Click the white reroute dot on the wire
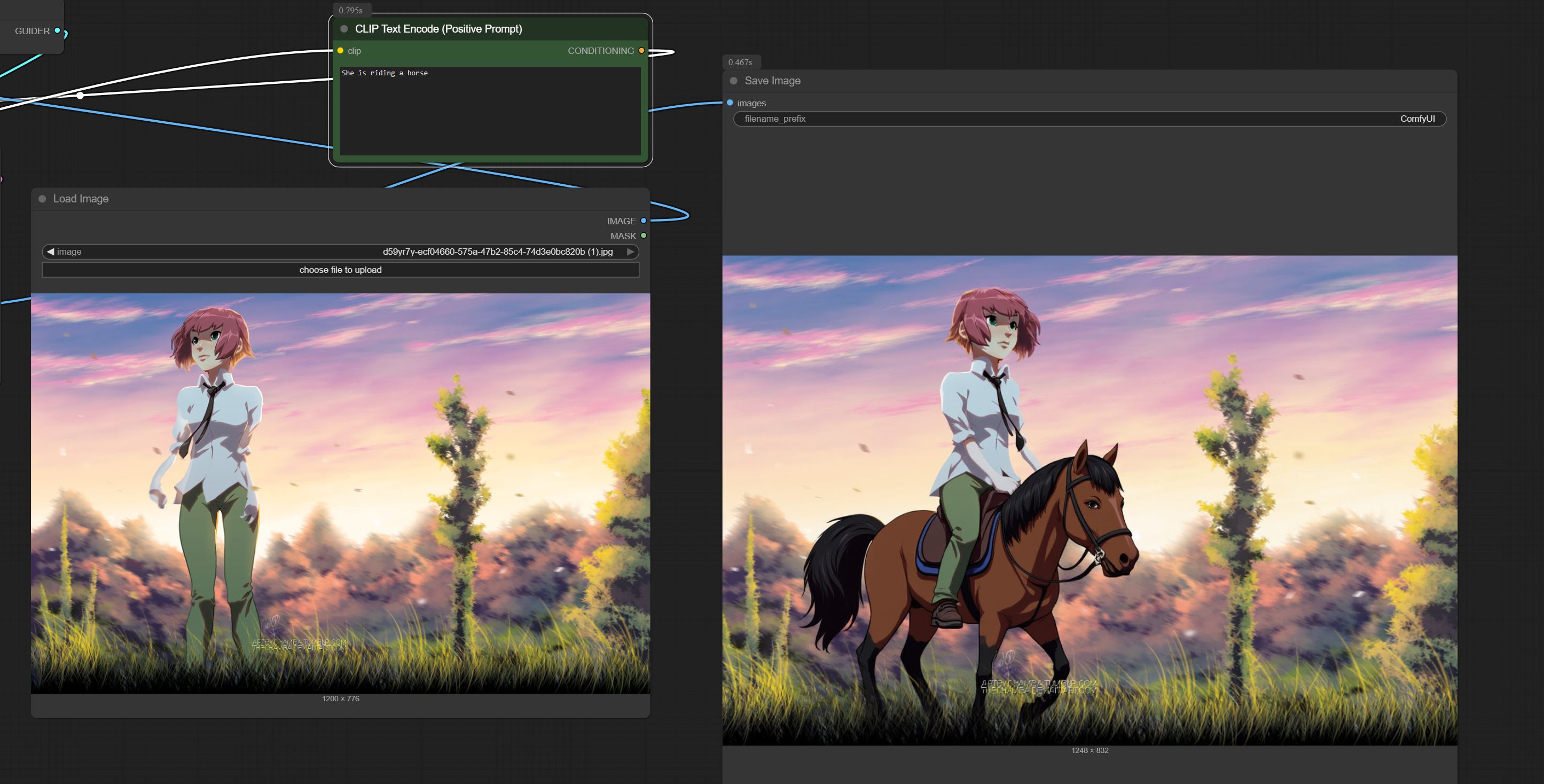The image size is (1544, 784). click(x=80, y=95)
